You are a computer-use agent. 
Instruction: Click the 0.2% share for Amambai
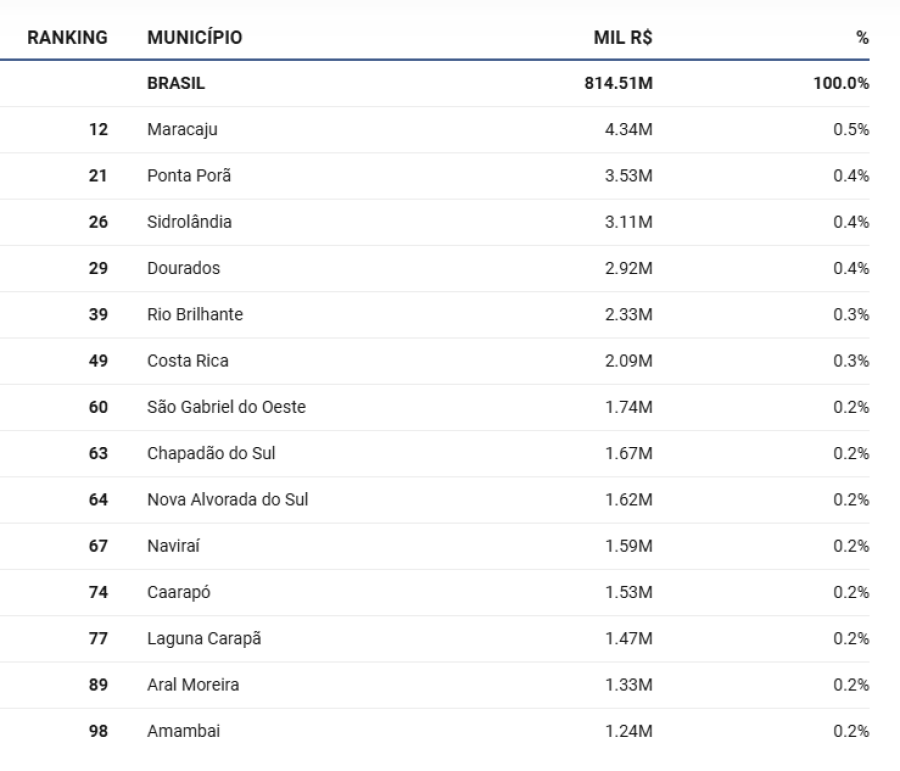click(x=851, y=731)
